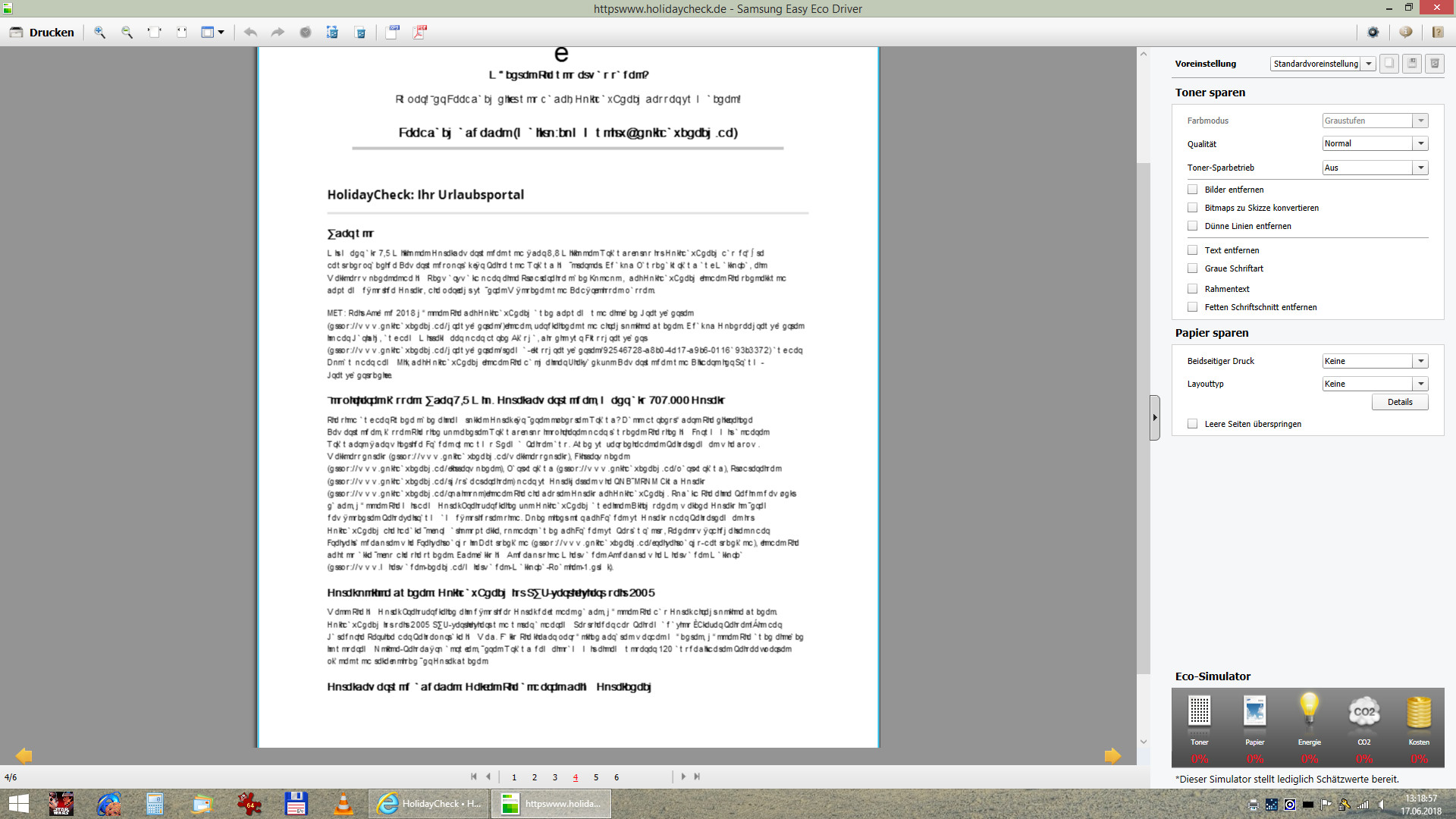Image resolution: width=1456 pixels, height=819 pixels.
Task: Select page 6 in the page navigator
Action: point(617,777)
